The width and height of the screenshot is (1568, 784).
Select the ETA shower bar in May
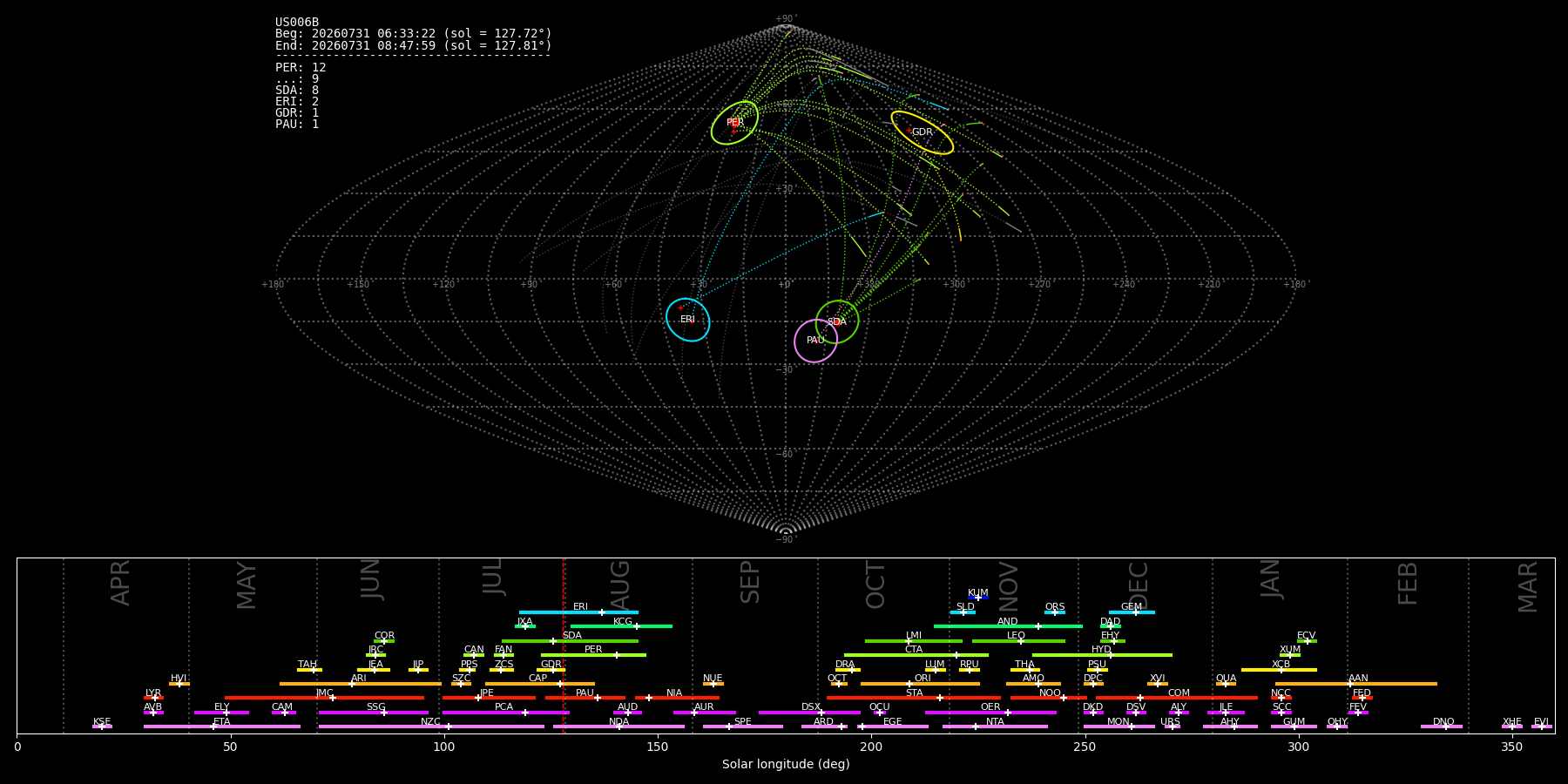(x=222, y=727)
